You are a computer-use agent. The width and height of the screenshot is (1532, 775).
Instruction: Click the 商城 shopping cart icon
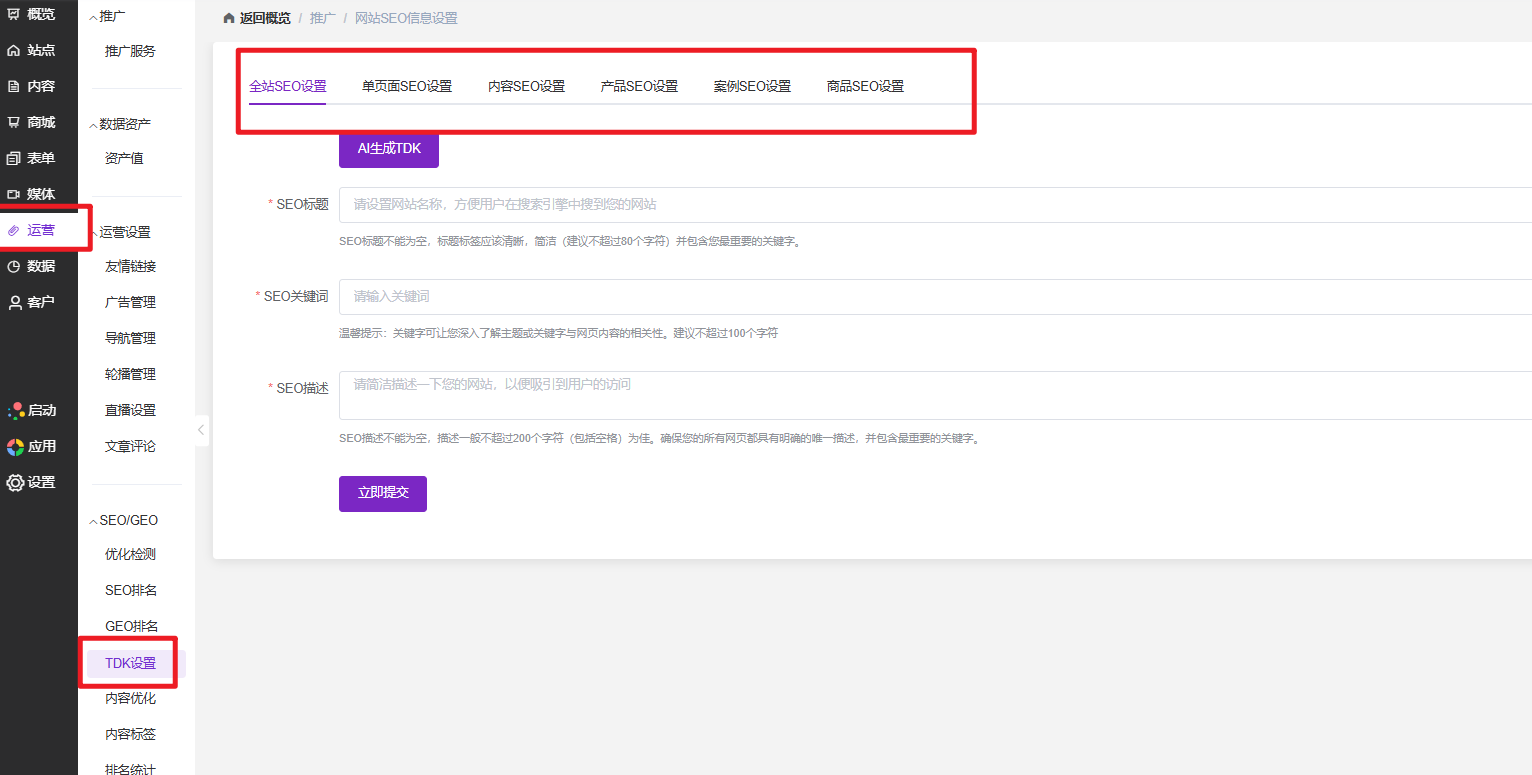click(x=14, y=122)
